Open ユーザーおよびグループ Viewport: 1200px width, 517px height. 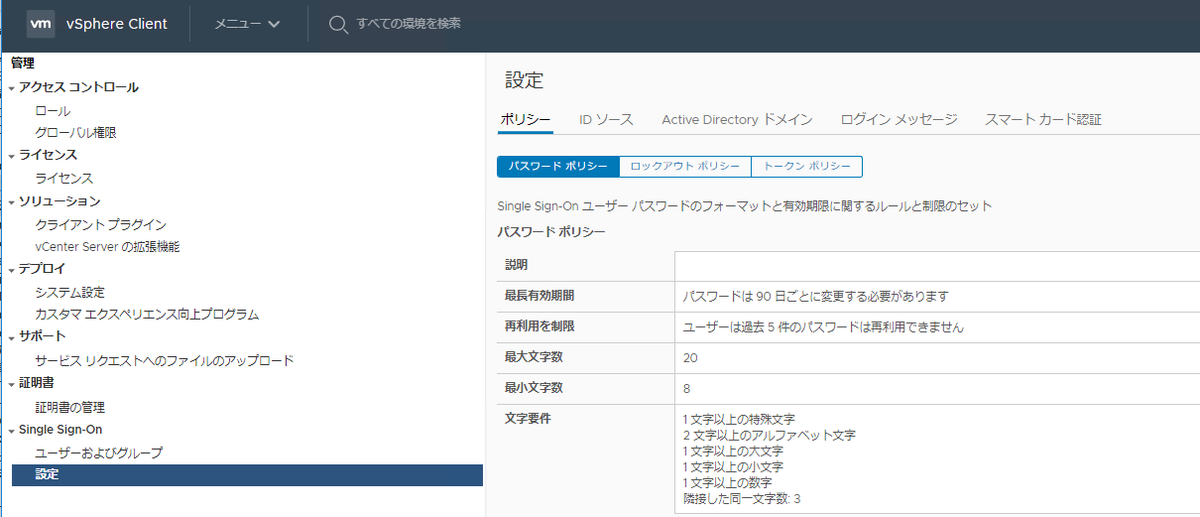click(99, 452)
